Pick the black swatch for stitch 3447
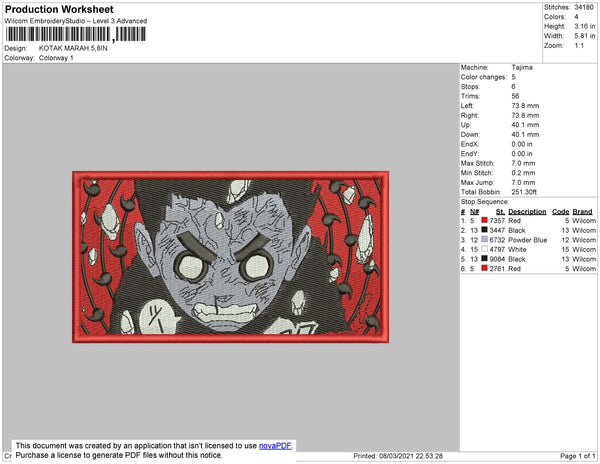Screen dimensions: 600x464 click(x=484, y=230)
